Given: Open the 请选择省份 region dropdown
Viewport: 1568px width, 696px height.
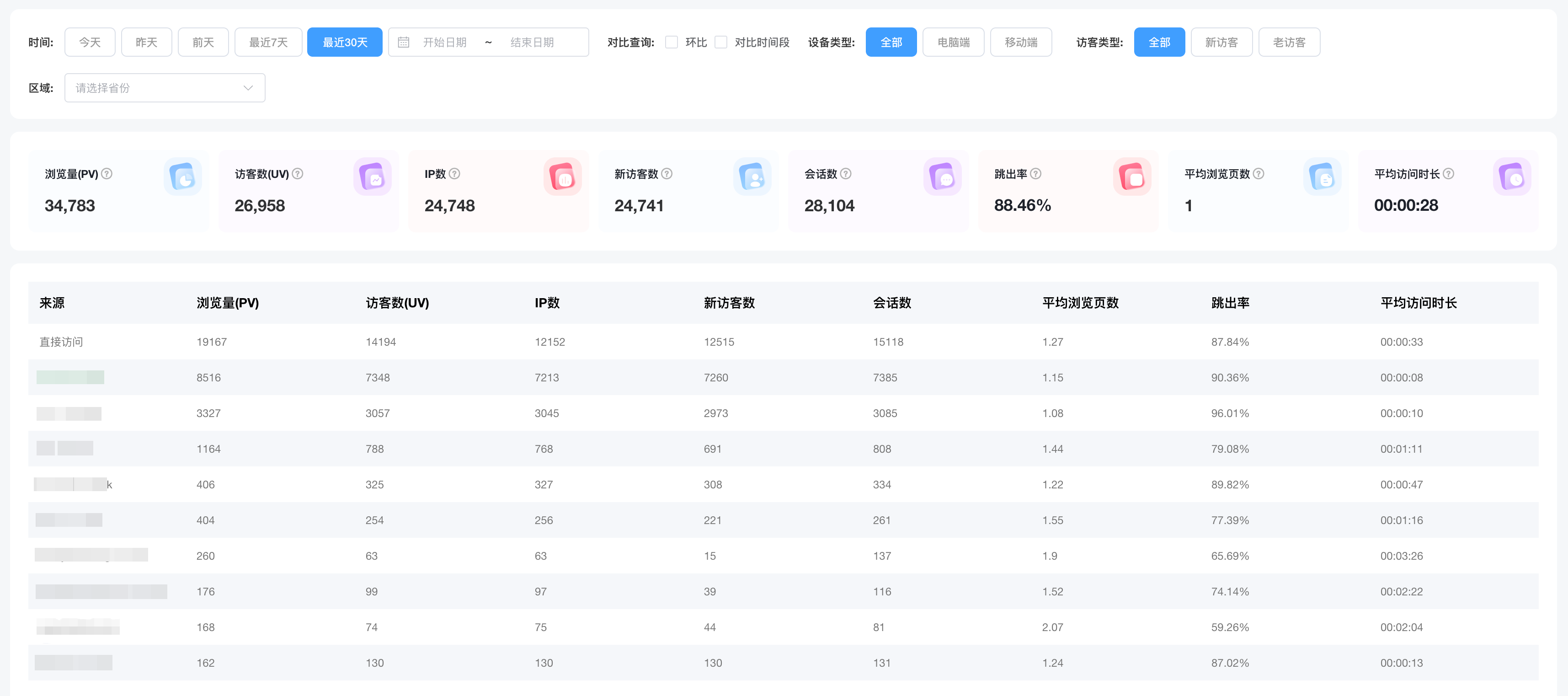Looking at the screenshot, I should (165, 88).
